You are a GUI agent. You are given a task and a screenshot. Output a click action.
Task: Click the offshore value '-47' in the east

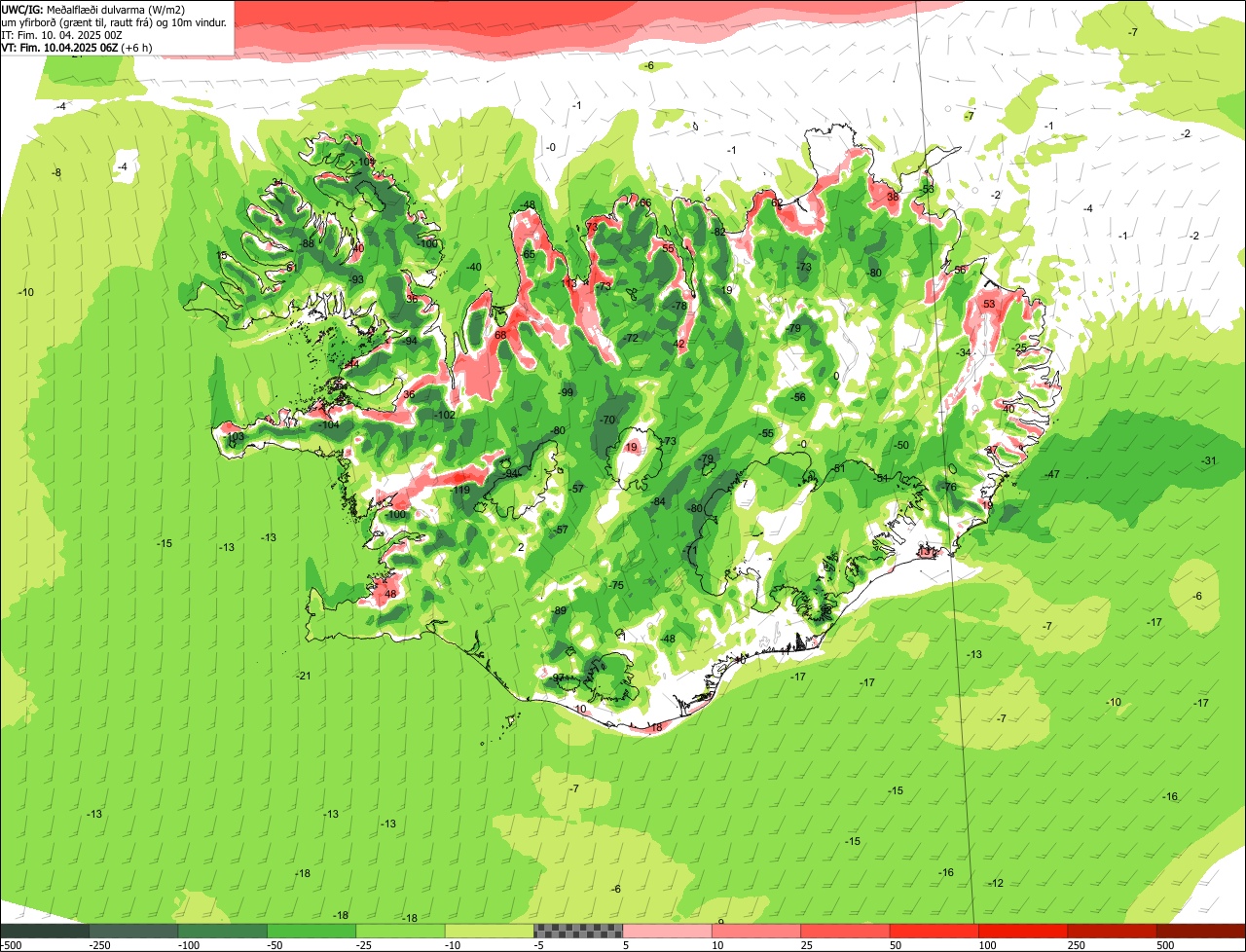tap(1051, 474)
